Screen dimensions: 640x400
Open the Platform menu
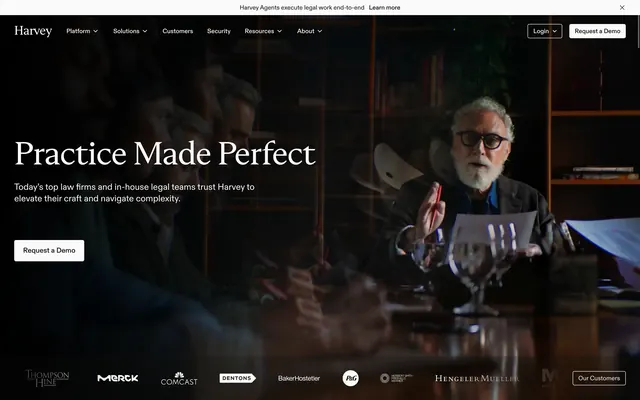click(82, 31)
